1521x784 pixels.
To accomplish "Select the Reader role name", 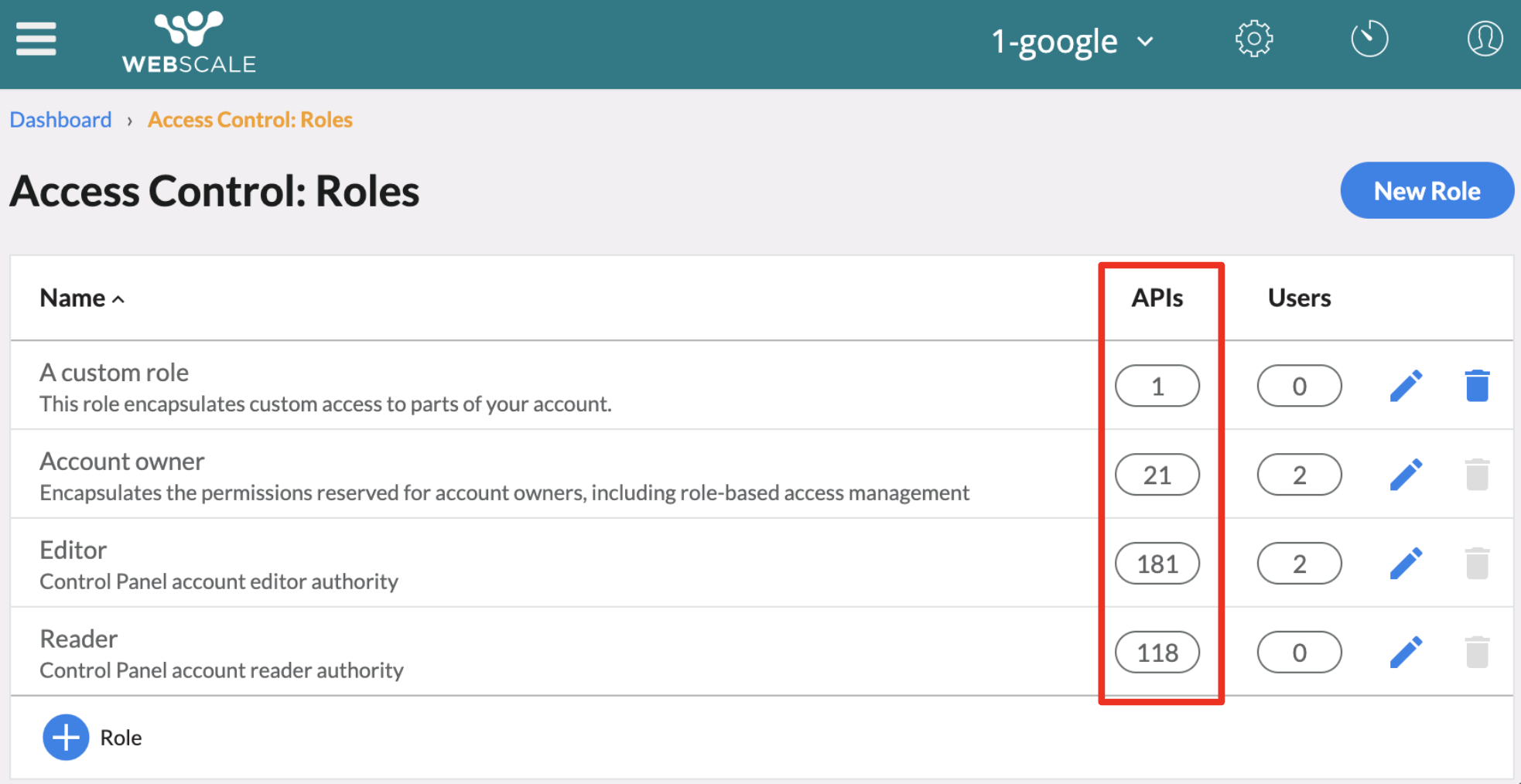I will (79, 639).
